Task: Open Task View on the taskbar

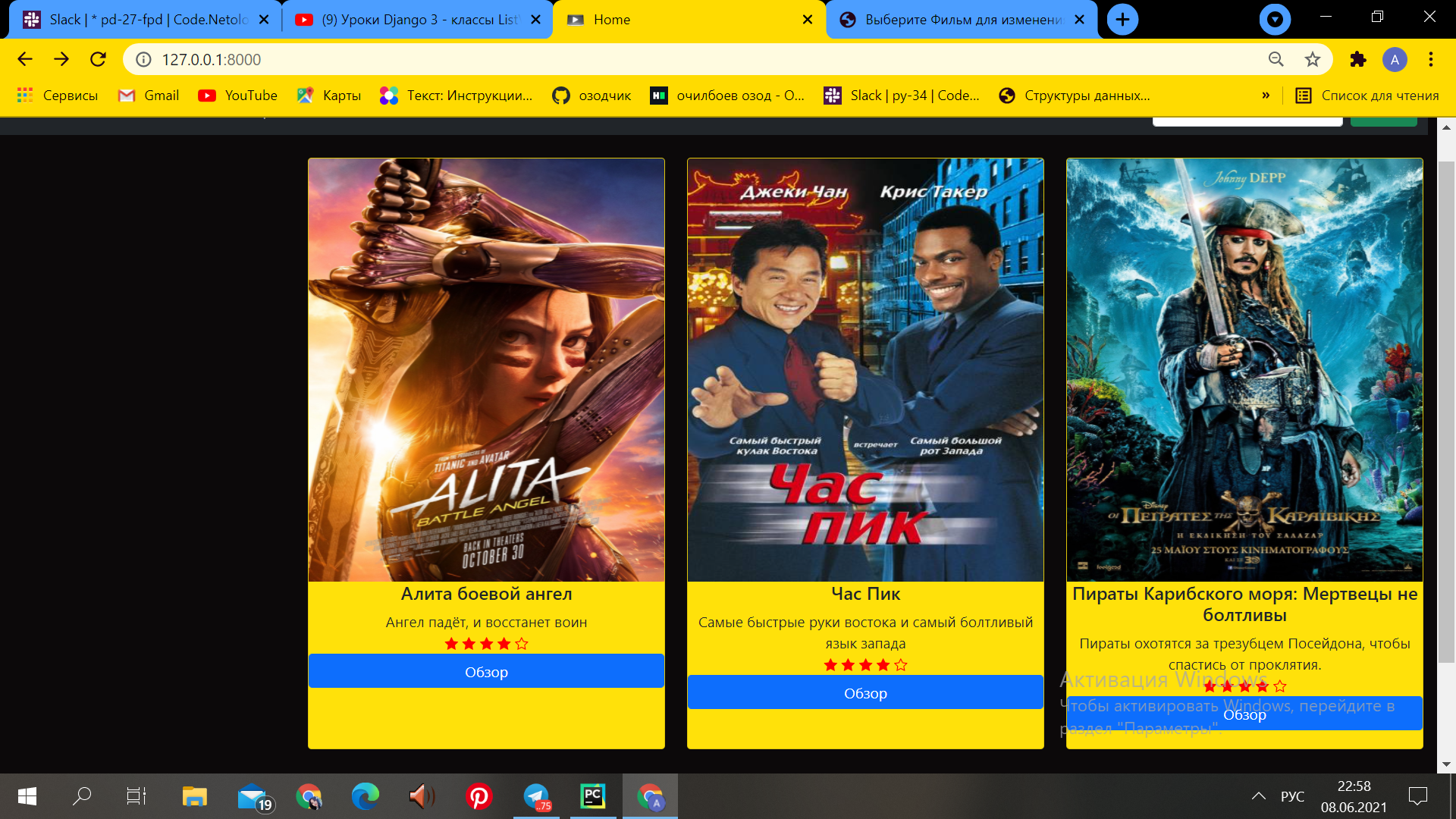Action: [x=136, y=796]
